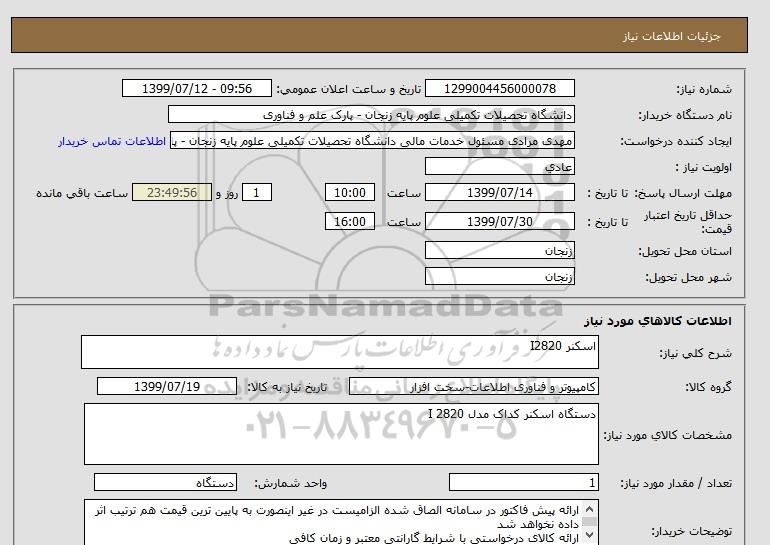Click response deadline date 1399/07/14

coord(499,192)
